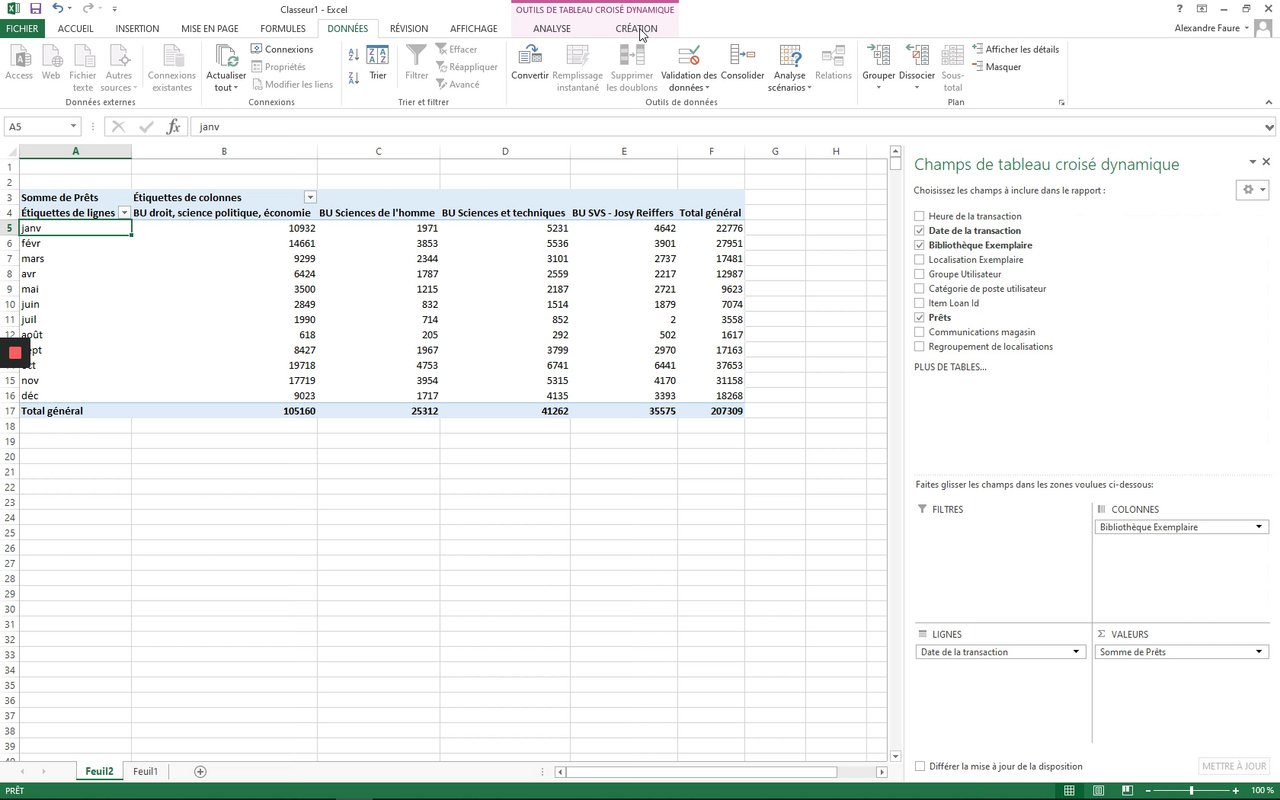The width and height of the screenshot is (1280, 800).
Task: Sort ascending A to Z
Action: coord(354,57)
